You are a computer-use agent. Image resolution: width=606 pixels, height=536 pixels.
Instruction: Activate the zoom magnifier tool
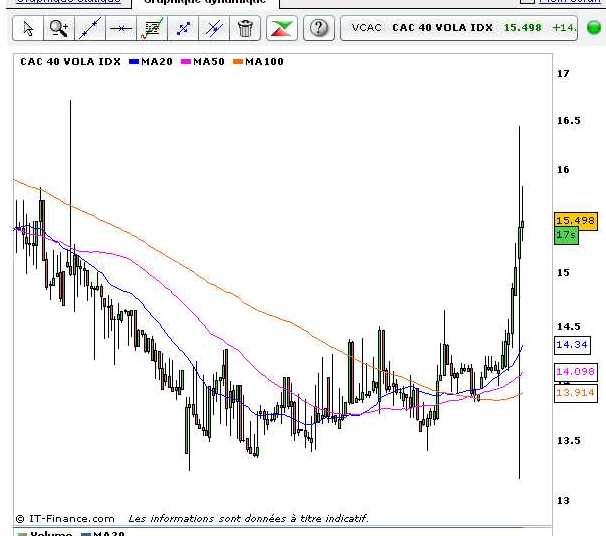point(59,28)
